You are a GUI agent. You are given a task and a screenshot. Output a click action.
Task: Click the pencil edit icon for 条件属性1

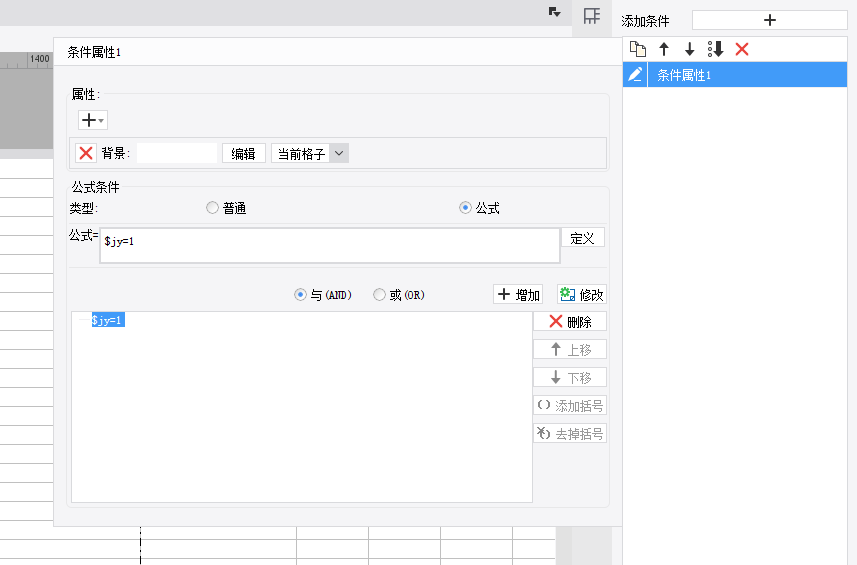tap(635, 75)
